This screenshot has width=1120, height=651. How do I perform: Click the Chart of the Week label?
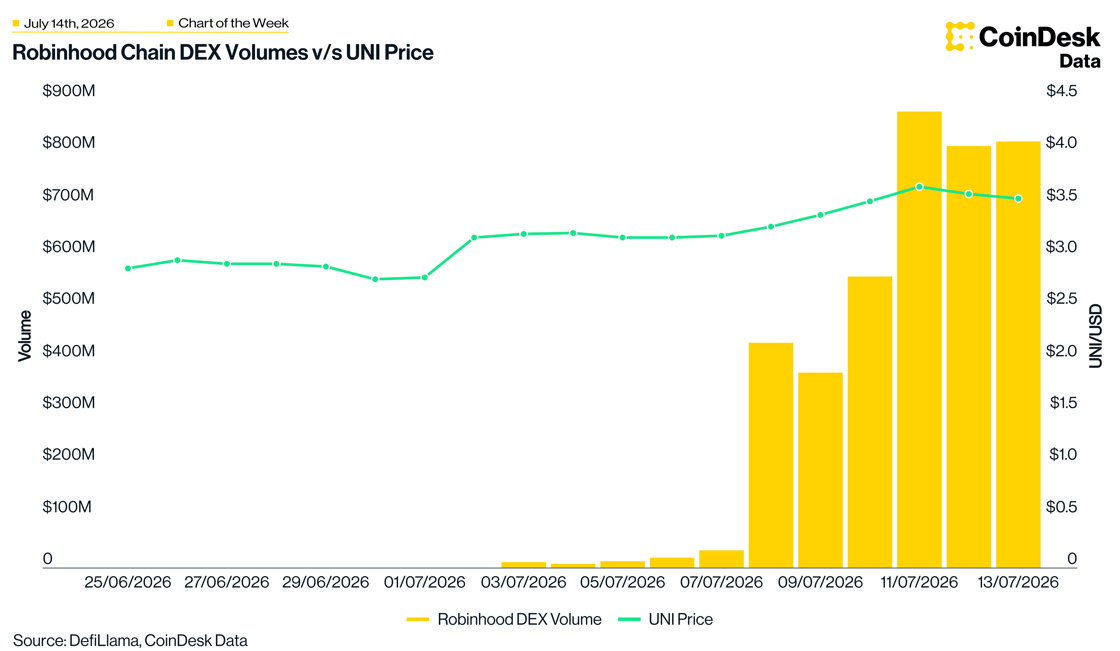pos(234,24)
